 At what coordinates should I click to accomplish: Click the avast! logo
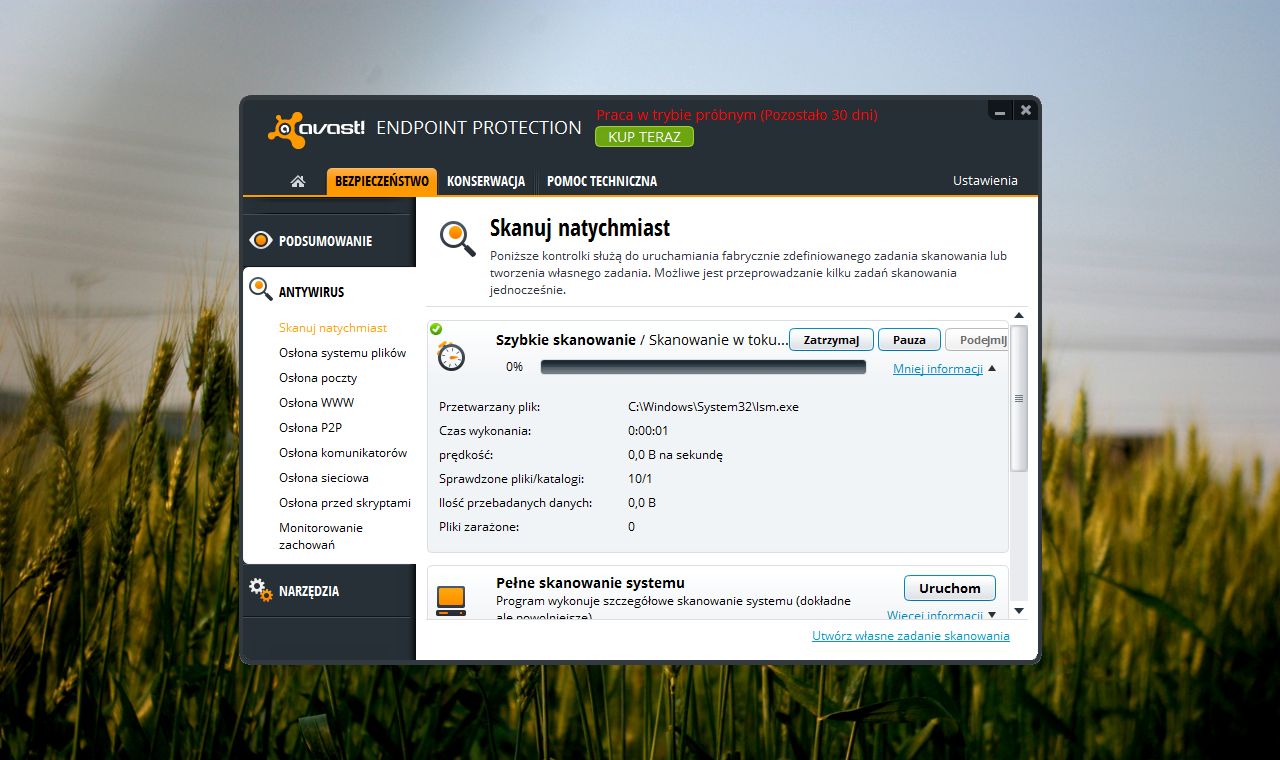coord(316,130)
